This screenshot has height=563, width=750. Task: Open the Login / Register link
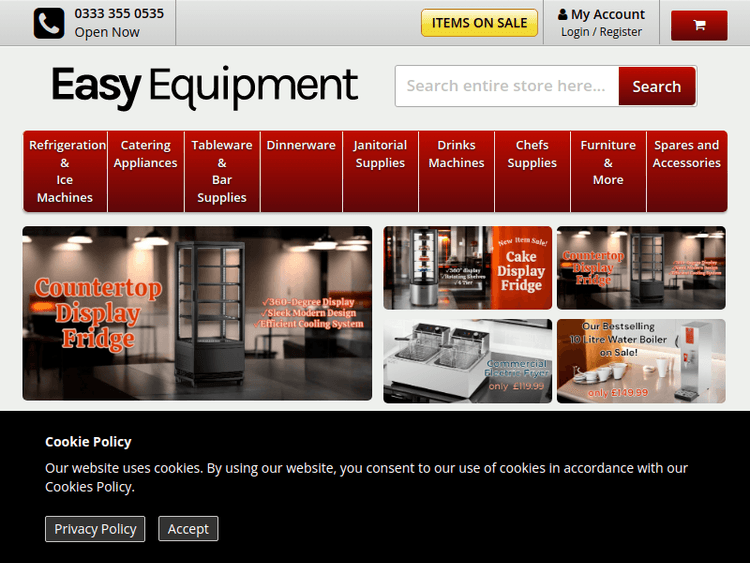point(601,32)
